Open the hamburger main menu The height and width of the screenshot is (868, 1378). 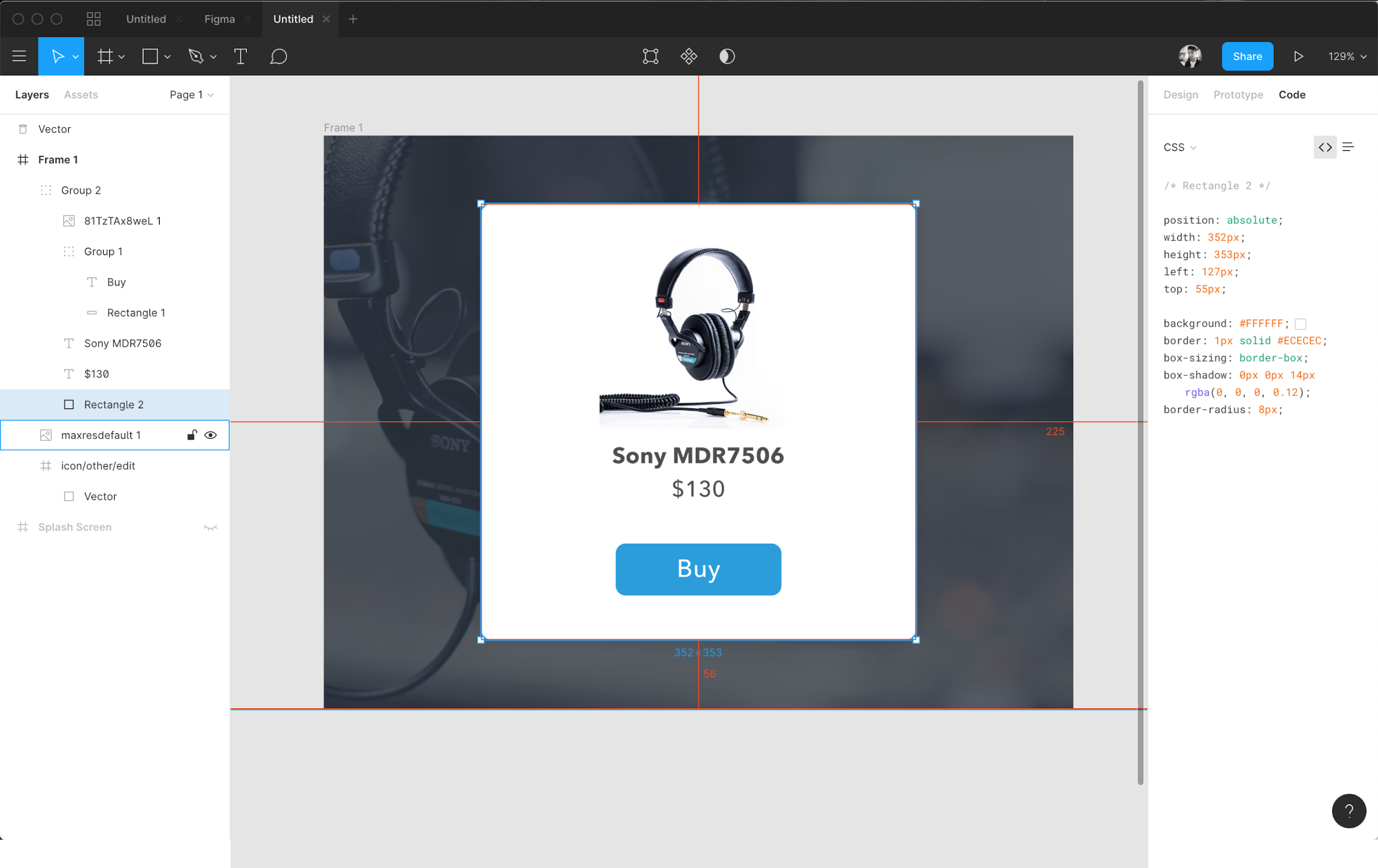point(19,56)
